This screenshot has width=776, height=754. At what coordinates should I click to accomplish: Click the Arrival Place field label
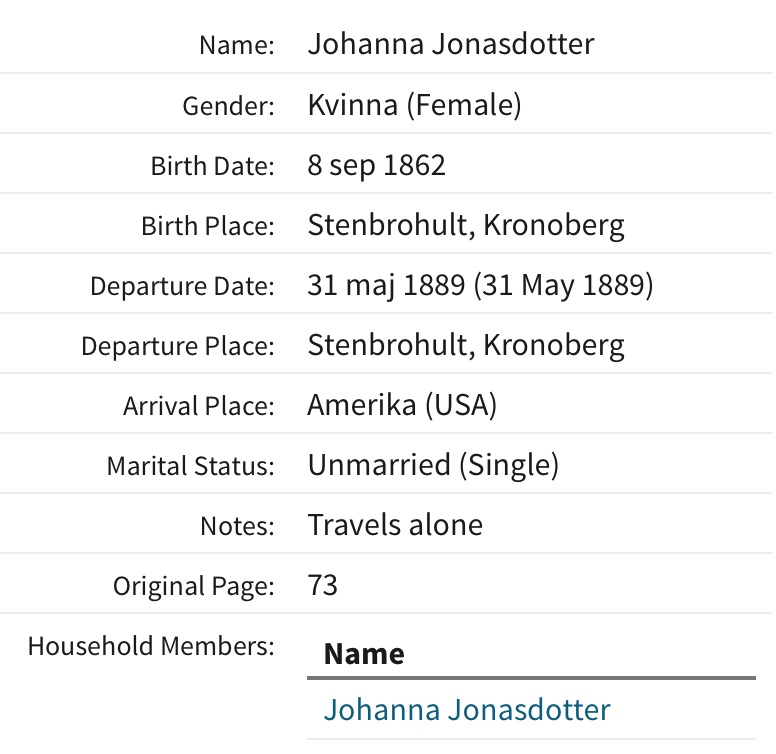198,407
